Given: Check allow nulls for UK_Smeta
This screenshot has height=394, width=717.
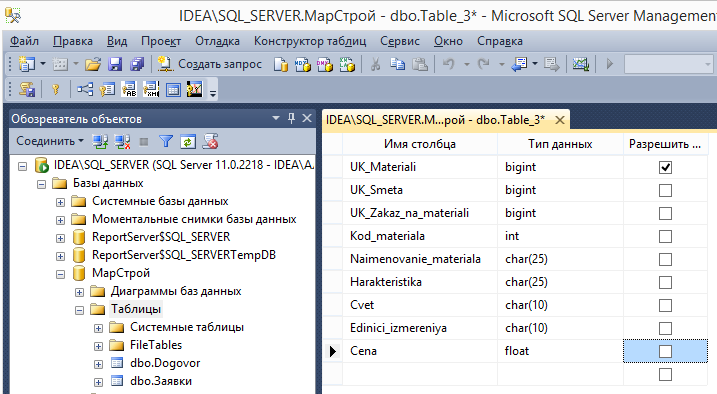Looking at the screenshot, I should [665, 190].
